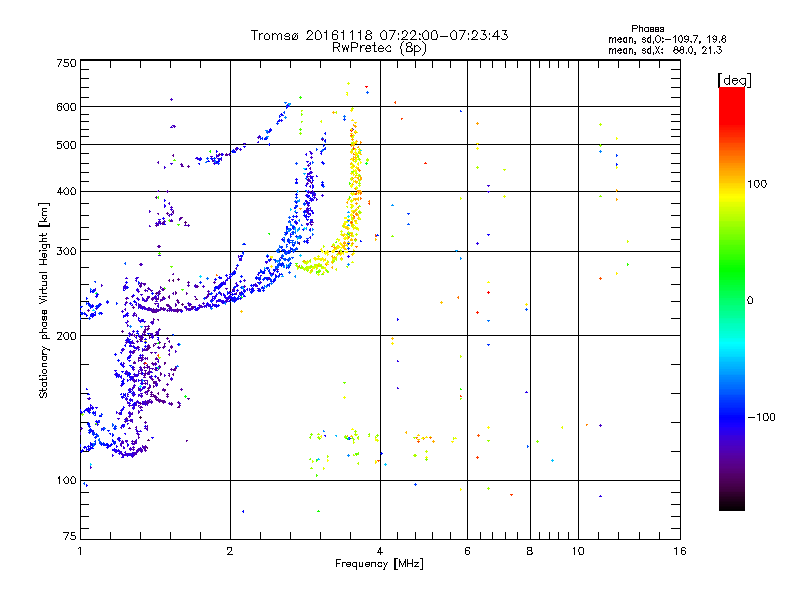The image size is (800, 600).
Task: Click the subtitle 'RwPretec (8p)'
Action: (379, 48)
